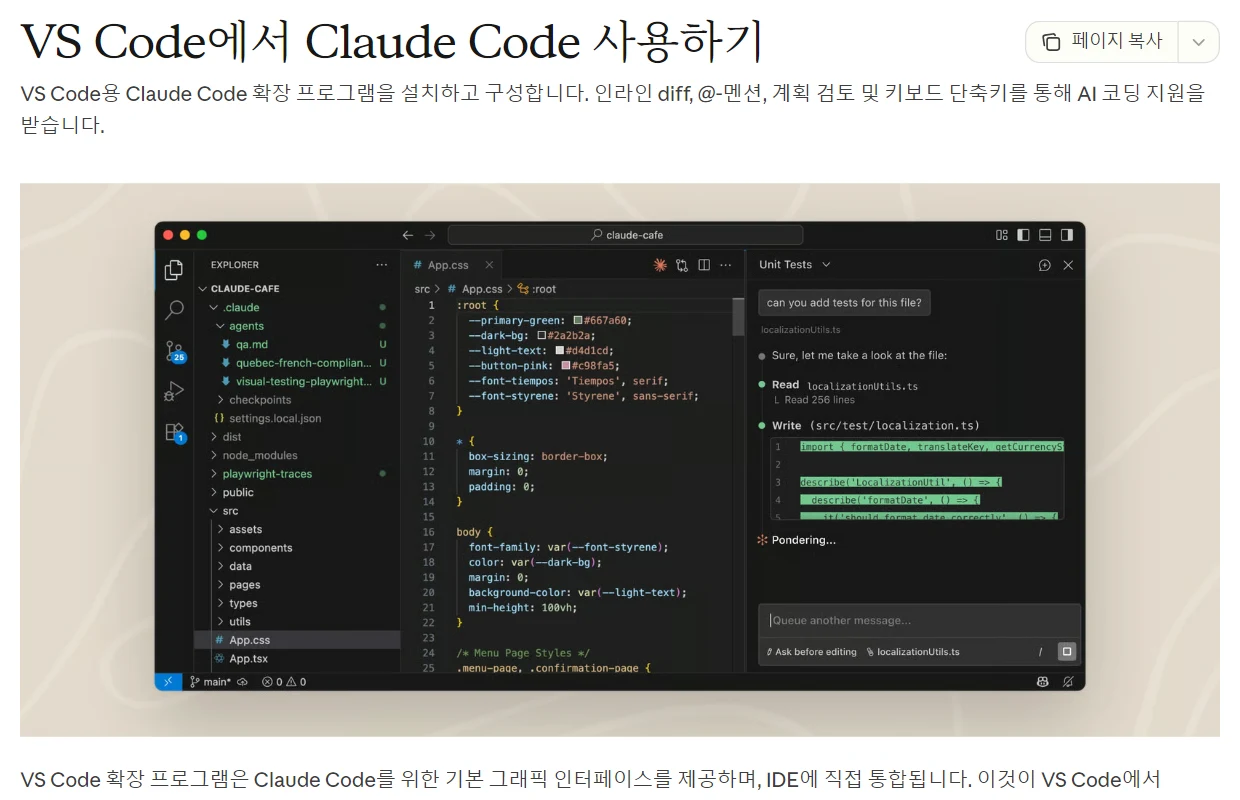Open the Search view in the activity bar
Viewport: 1240px width, 800px height.
[x=174, y=310]
